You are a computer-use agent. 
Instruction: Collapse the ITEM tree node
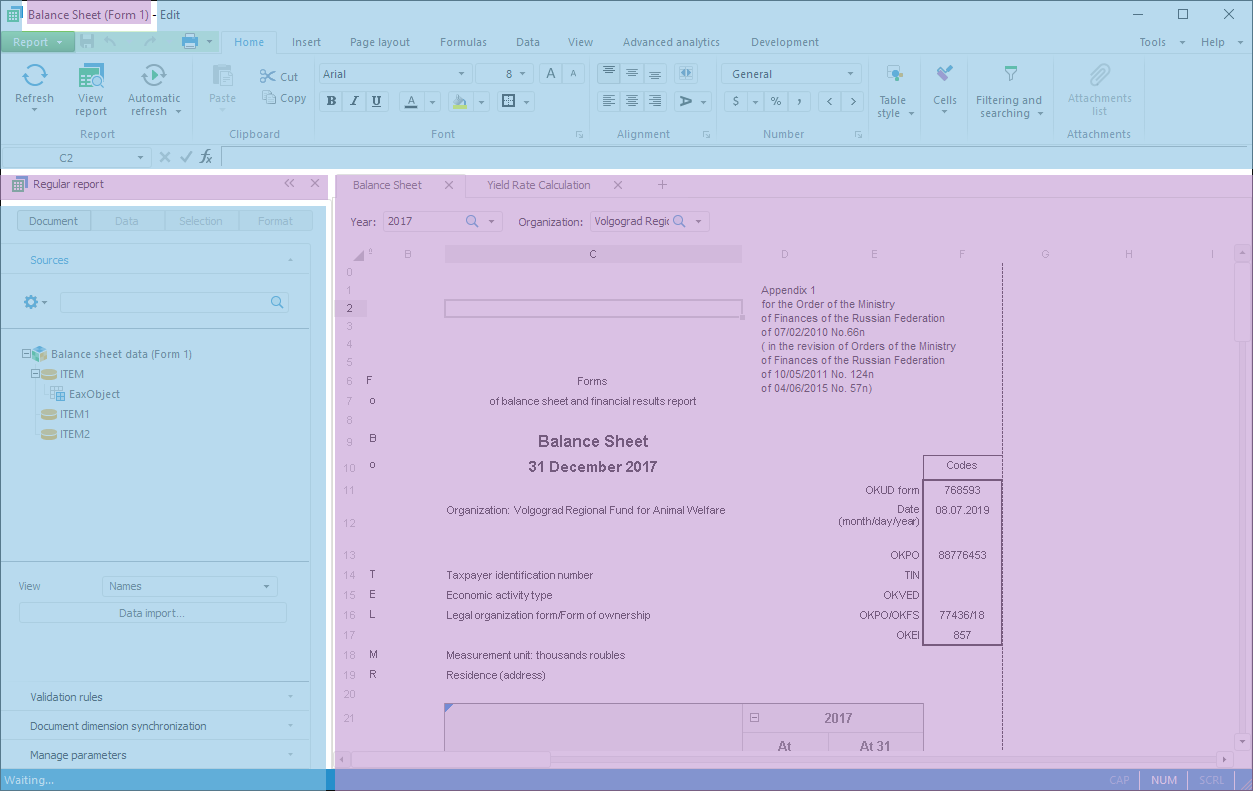[x=35, y=374]
